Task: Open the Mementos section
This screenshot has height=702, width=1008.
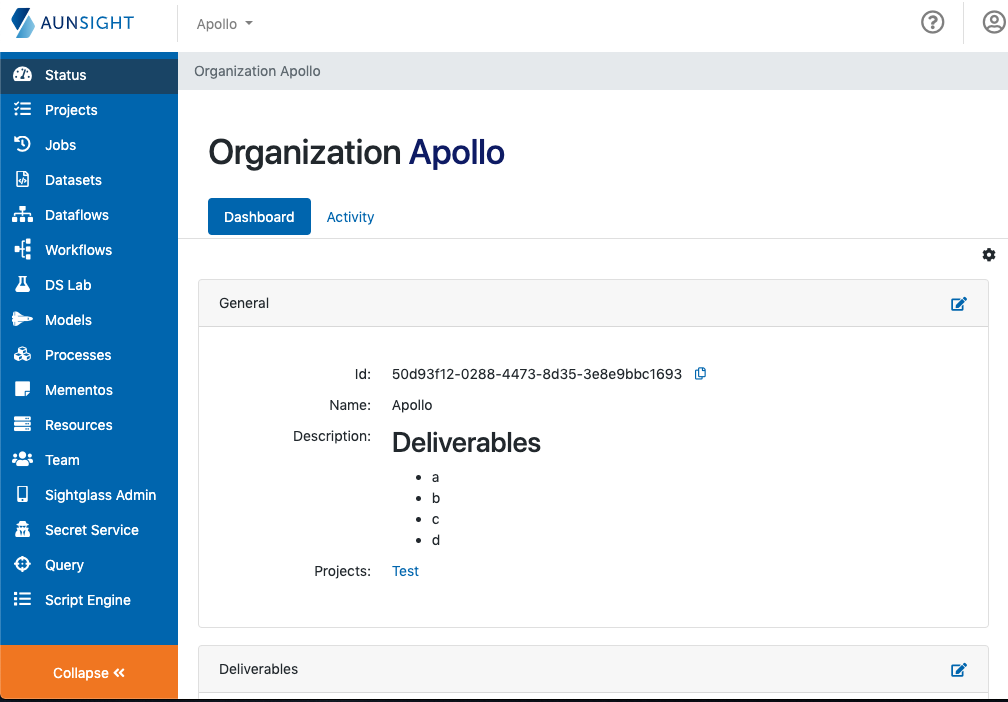Action: pyautogui.click(x=78, y=390)
